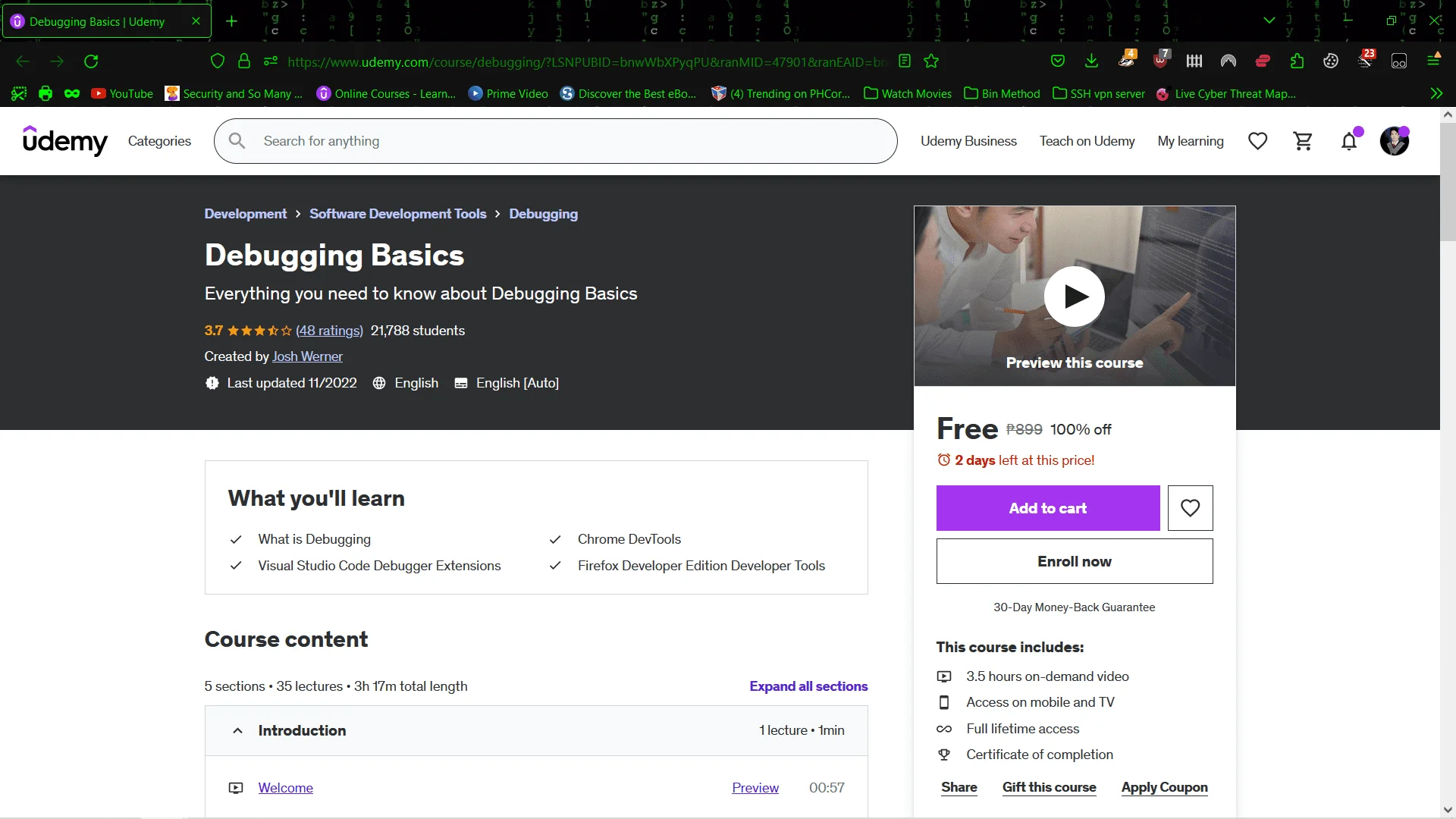Add course to wishlist with heart button

pyautogui.click(x=1190, y=508)
